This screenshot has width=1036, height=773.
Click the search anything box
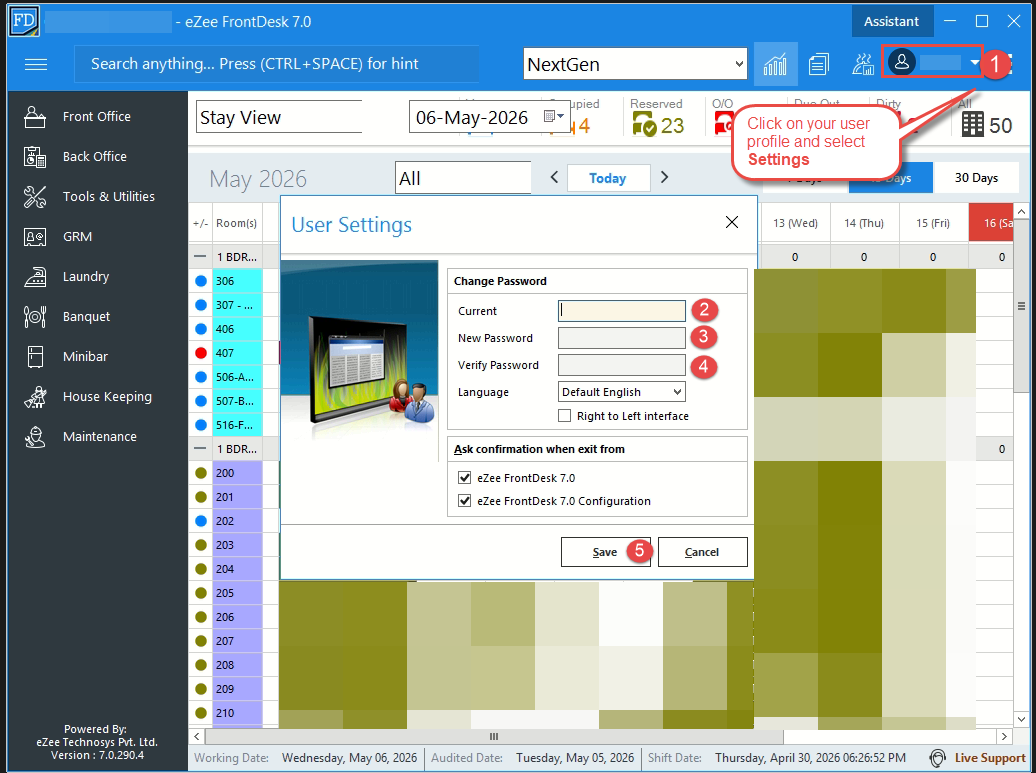point(276,64)
